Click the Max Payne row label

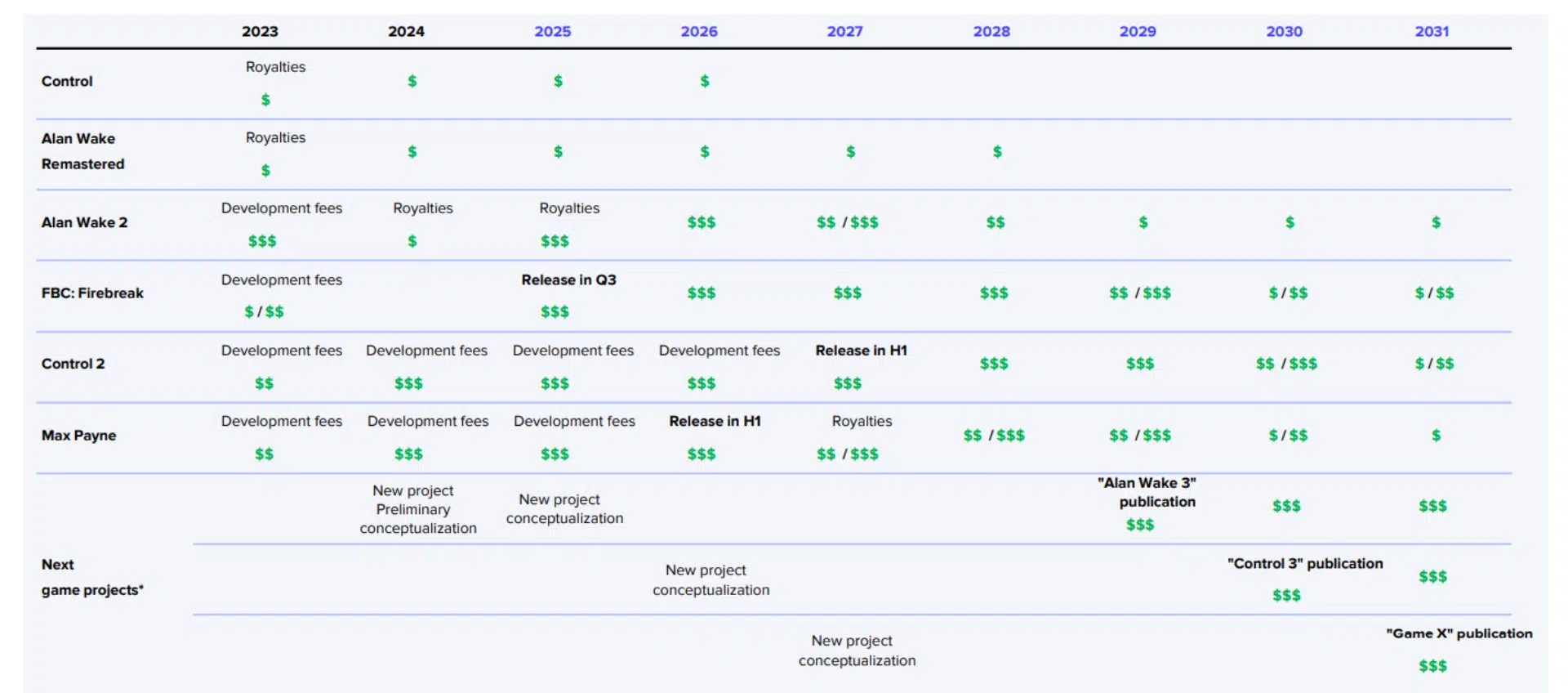tap(78, 435)
